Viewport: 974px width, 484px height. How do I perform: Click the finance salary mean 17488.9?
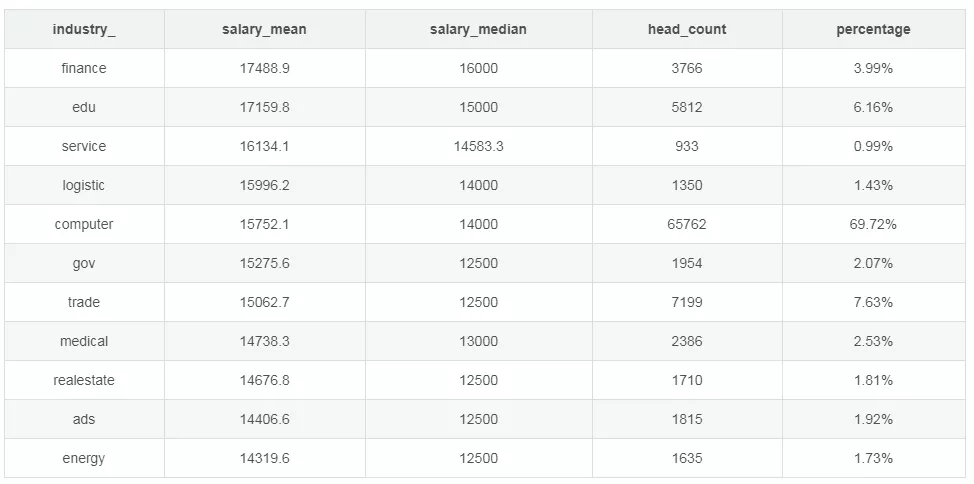pyautogui.click(x=265, y=68)
